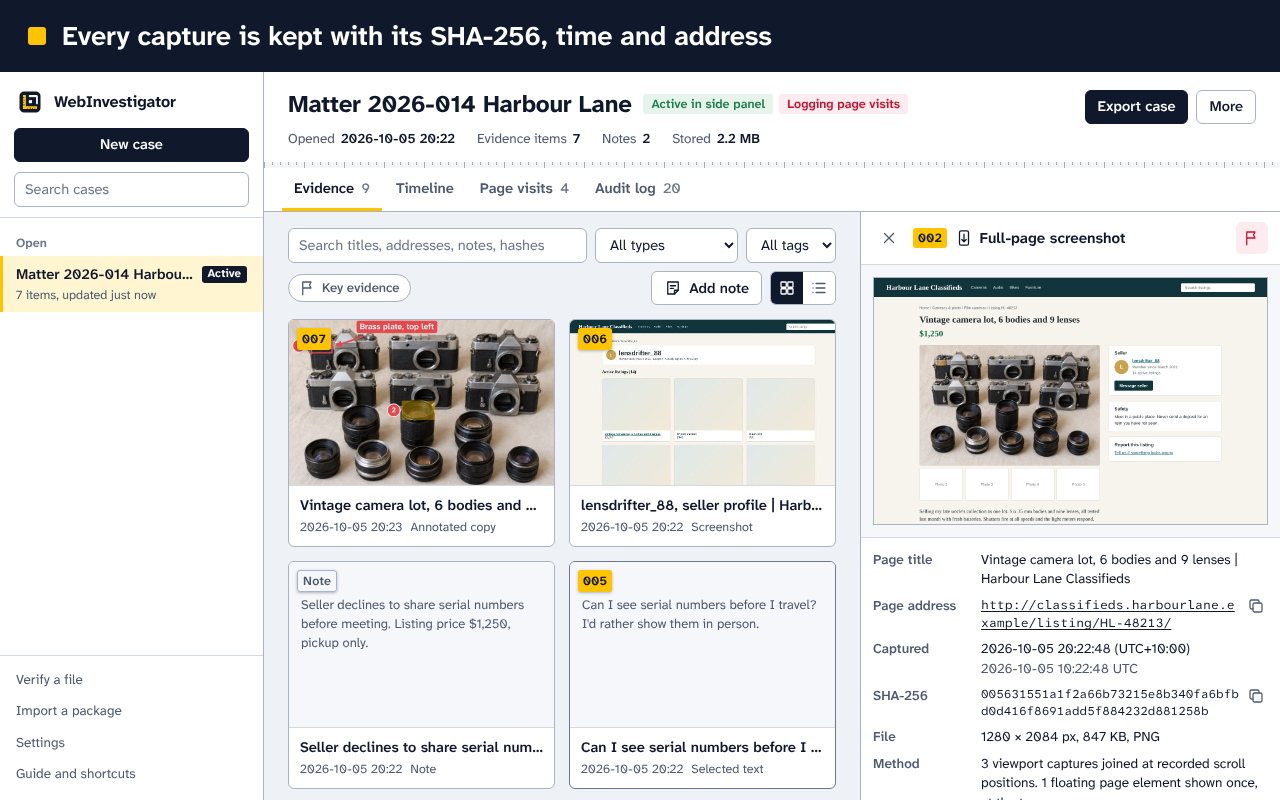
Task: Switch to grid view icon
Action: click(787, 288)
